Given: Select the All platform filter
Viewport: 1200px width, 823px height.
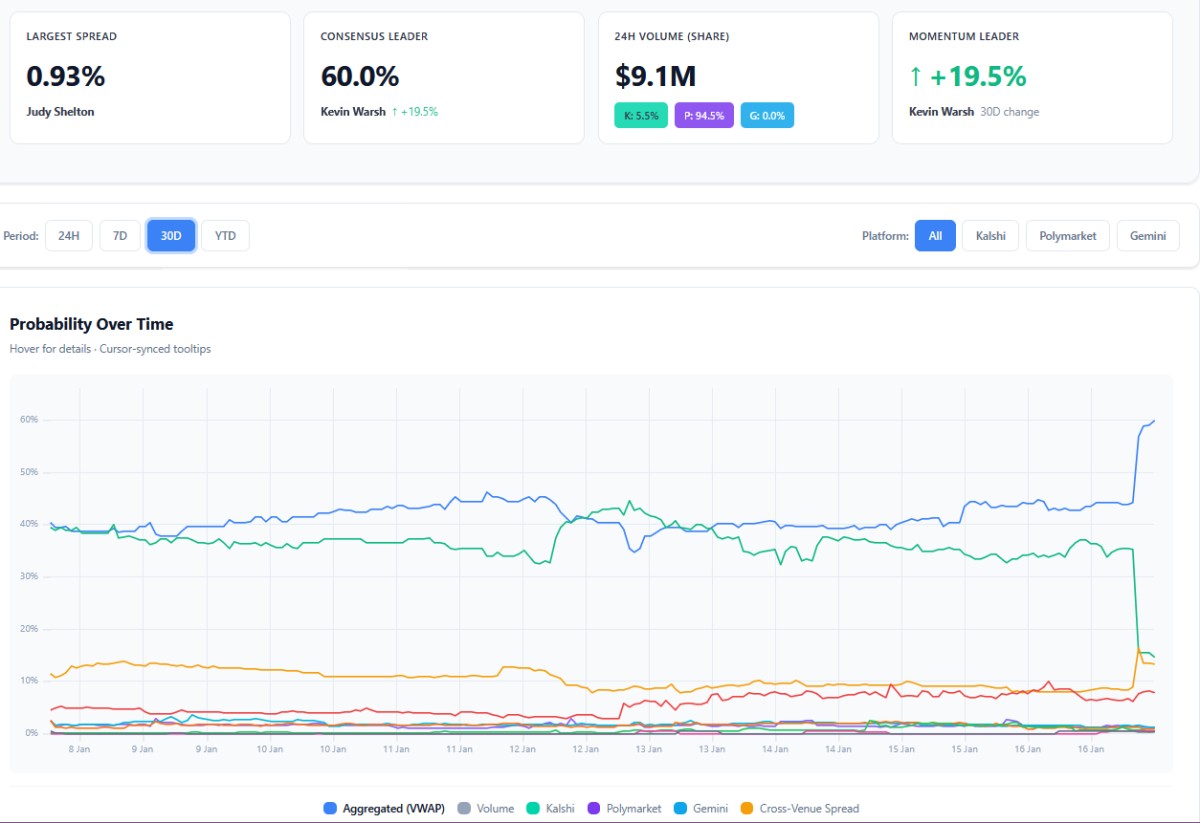Looking at the screenshot, I should [x=935, y=236].
